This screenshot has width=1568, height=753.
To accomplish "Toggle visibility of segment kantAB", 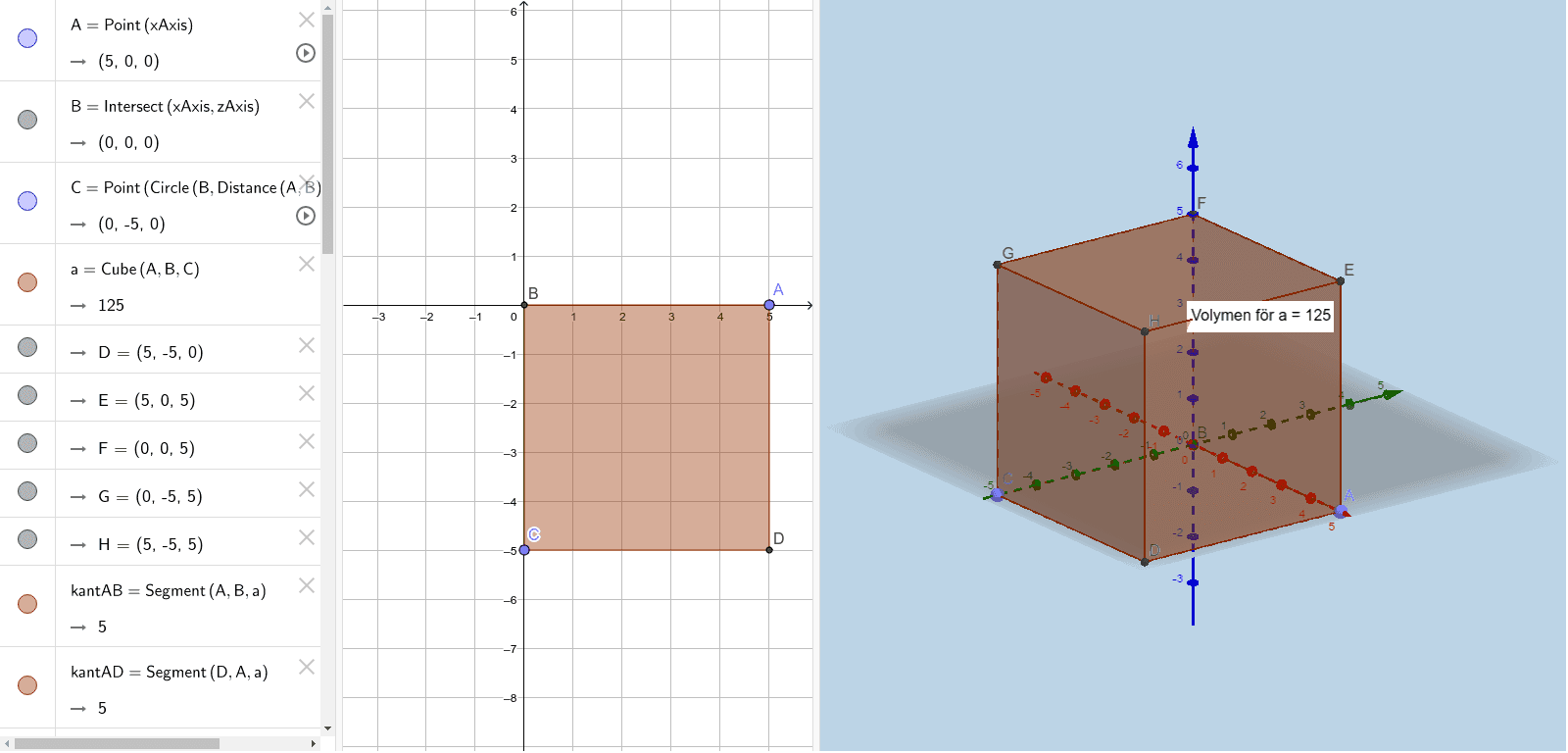I will pos(27,604).
